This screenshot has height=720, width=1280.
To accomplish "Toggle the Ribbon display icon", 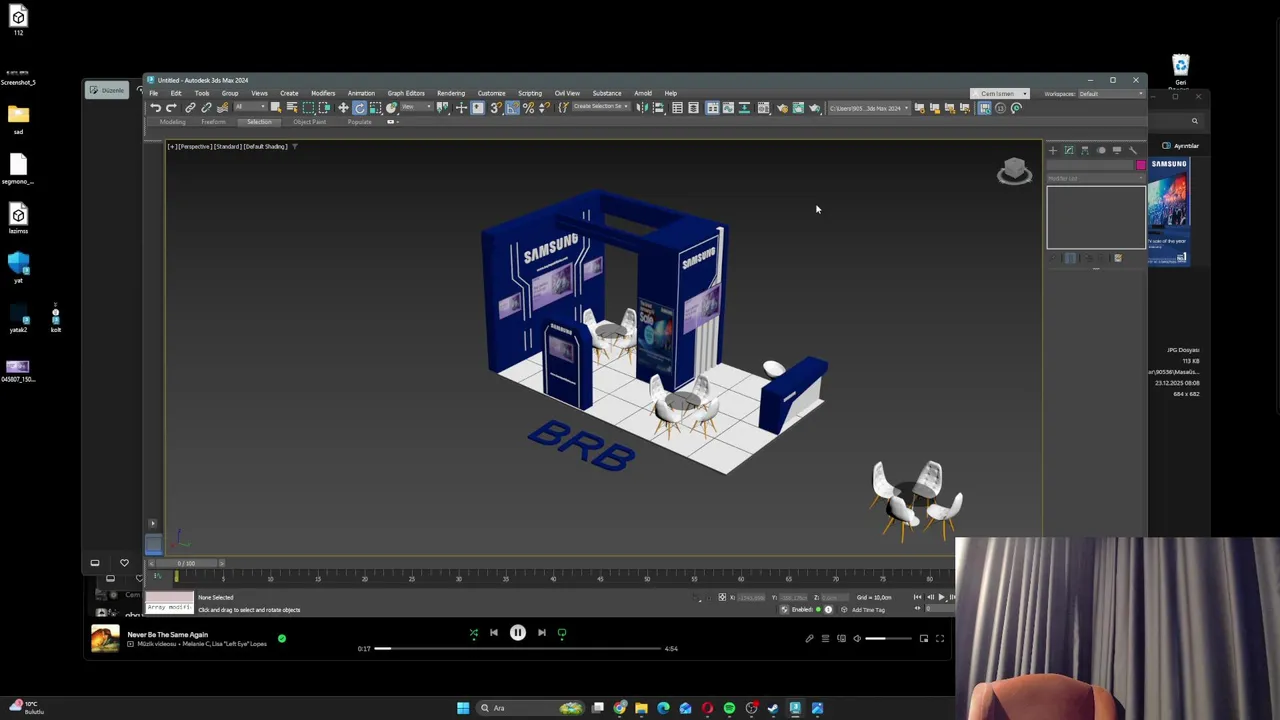I will (x=712, y=108).
